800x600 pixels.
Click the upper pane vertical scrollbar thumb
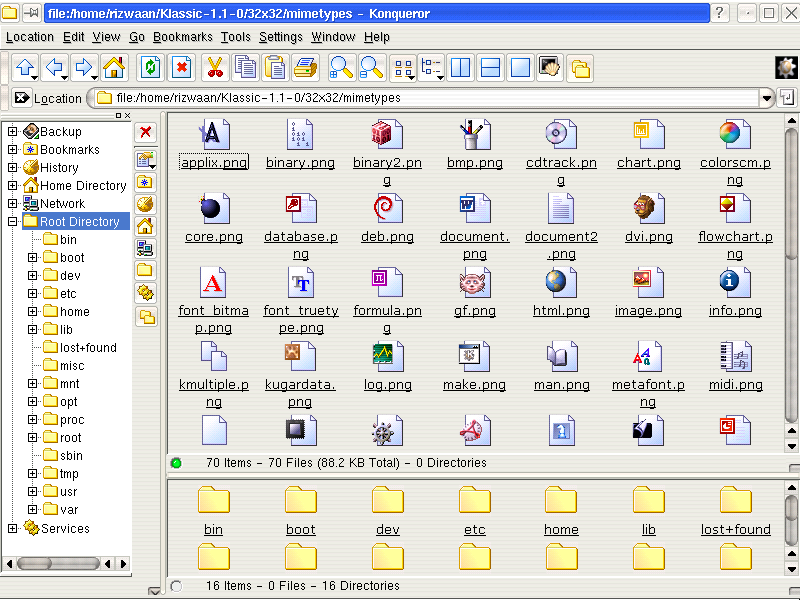791,276
